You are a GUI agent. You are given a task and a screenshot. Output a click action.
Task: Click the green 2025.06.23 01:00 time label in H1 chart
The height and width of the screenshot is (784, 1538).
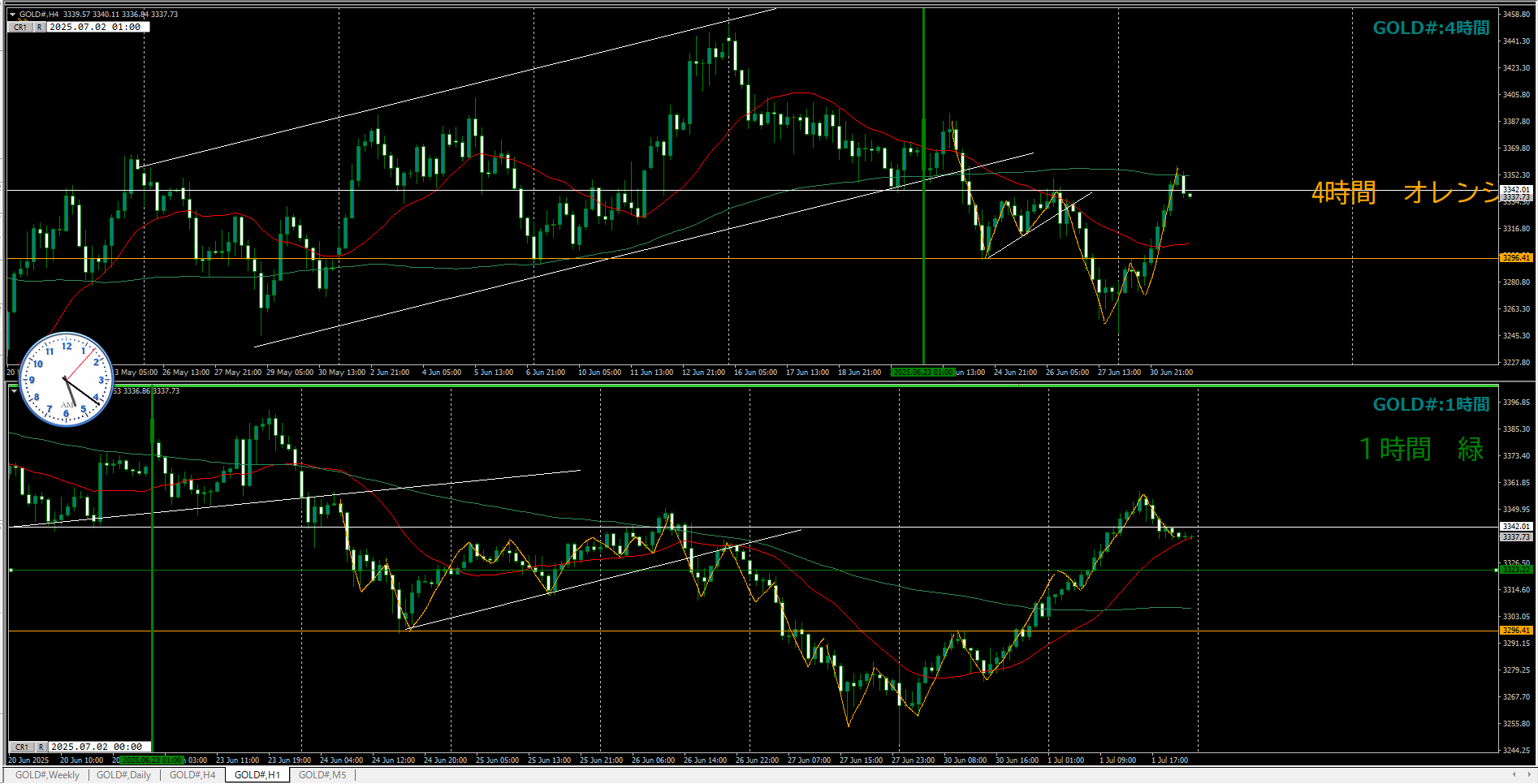click(151, 760)
